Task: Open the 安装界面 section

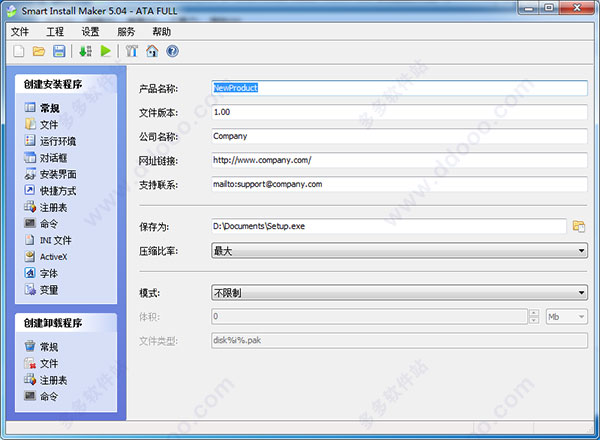Action: pos(50,174)
